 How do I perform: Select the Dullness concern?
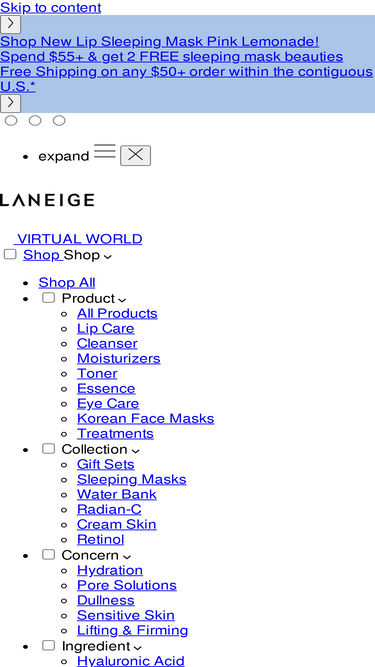pos(105,600)
